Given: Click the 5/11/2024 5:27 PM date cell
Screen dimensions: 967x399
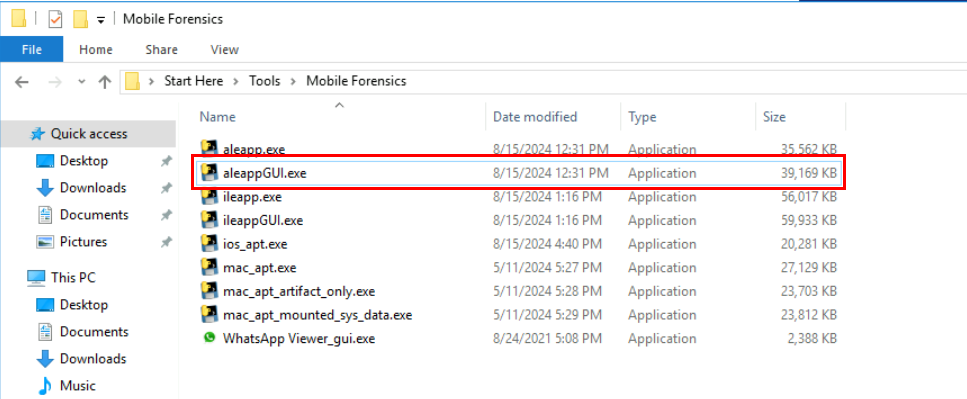Looking at the screenshot, I should pyautogui.click(x=547, y=268).
